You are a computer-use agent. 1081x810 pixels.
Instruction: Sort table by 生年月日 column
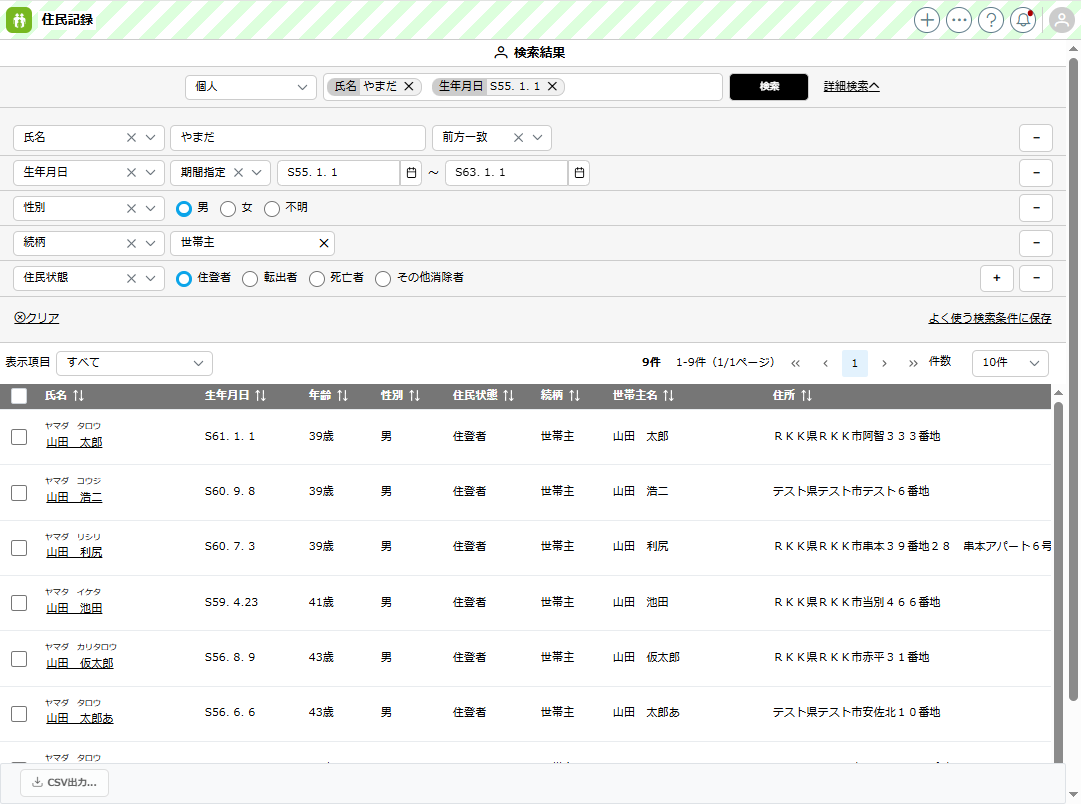(261, 395)
